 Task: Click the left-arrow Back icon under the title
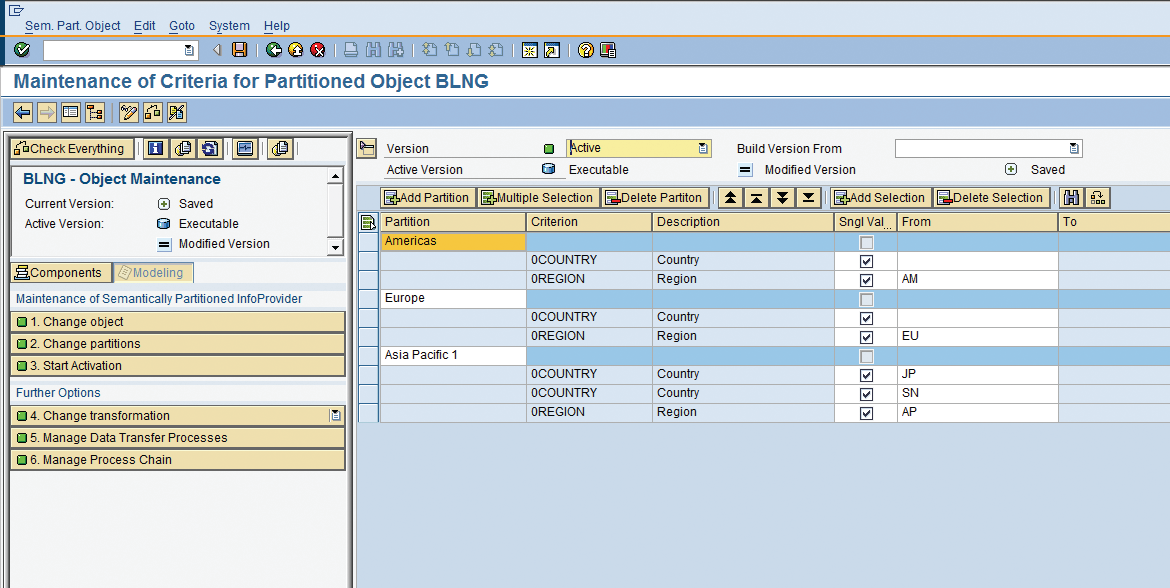click(22, 112)
